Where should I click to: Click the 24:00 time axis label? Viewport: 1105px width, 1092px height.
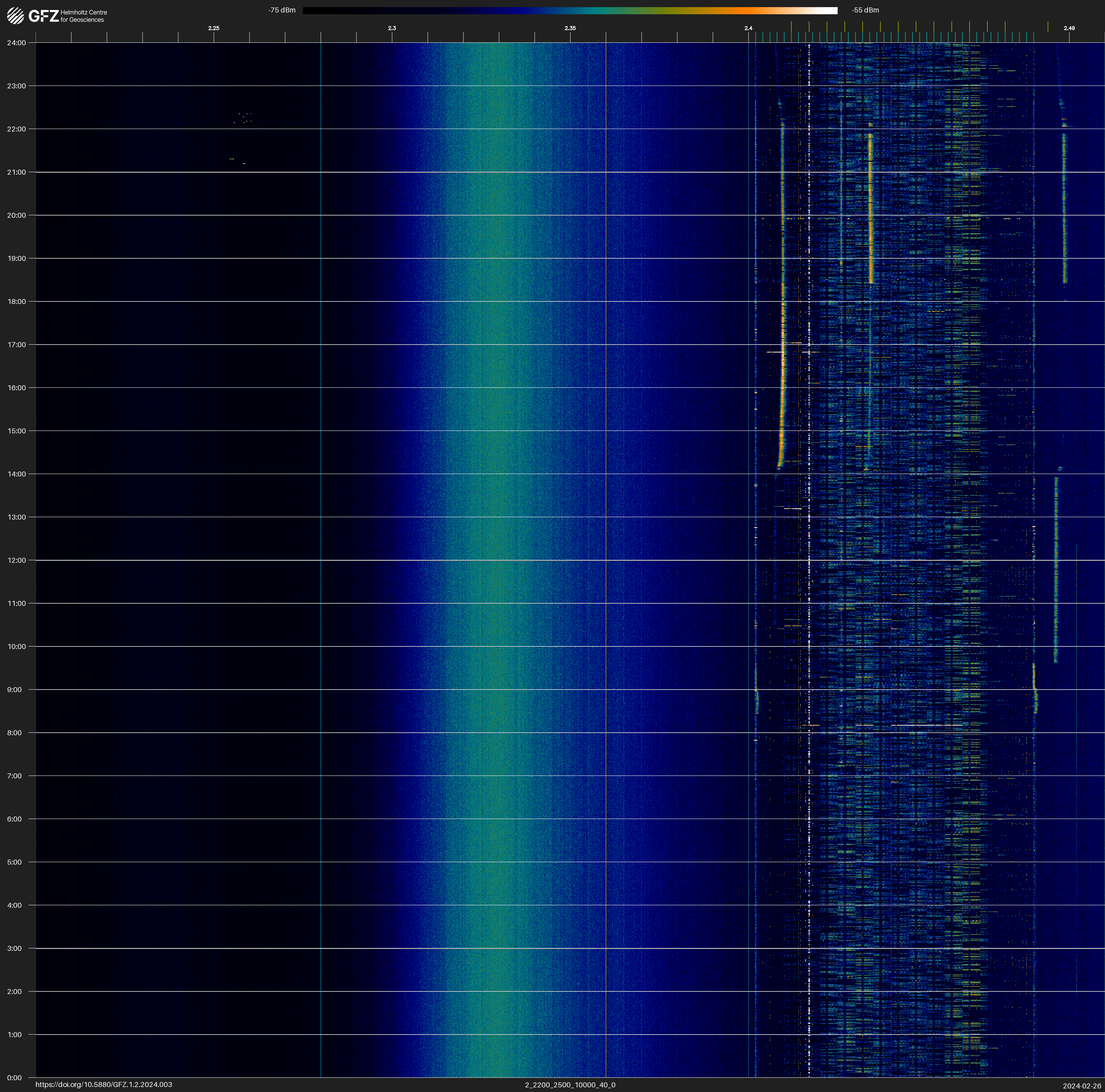coord(17,43)
